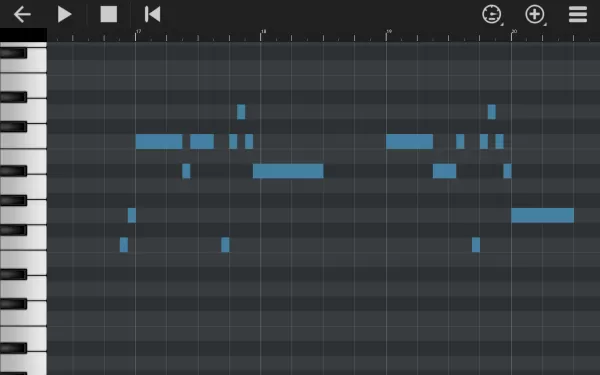Start playback with the play button
This screenshot has width=600, height=375.
[x=64, y=15]
